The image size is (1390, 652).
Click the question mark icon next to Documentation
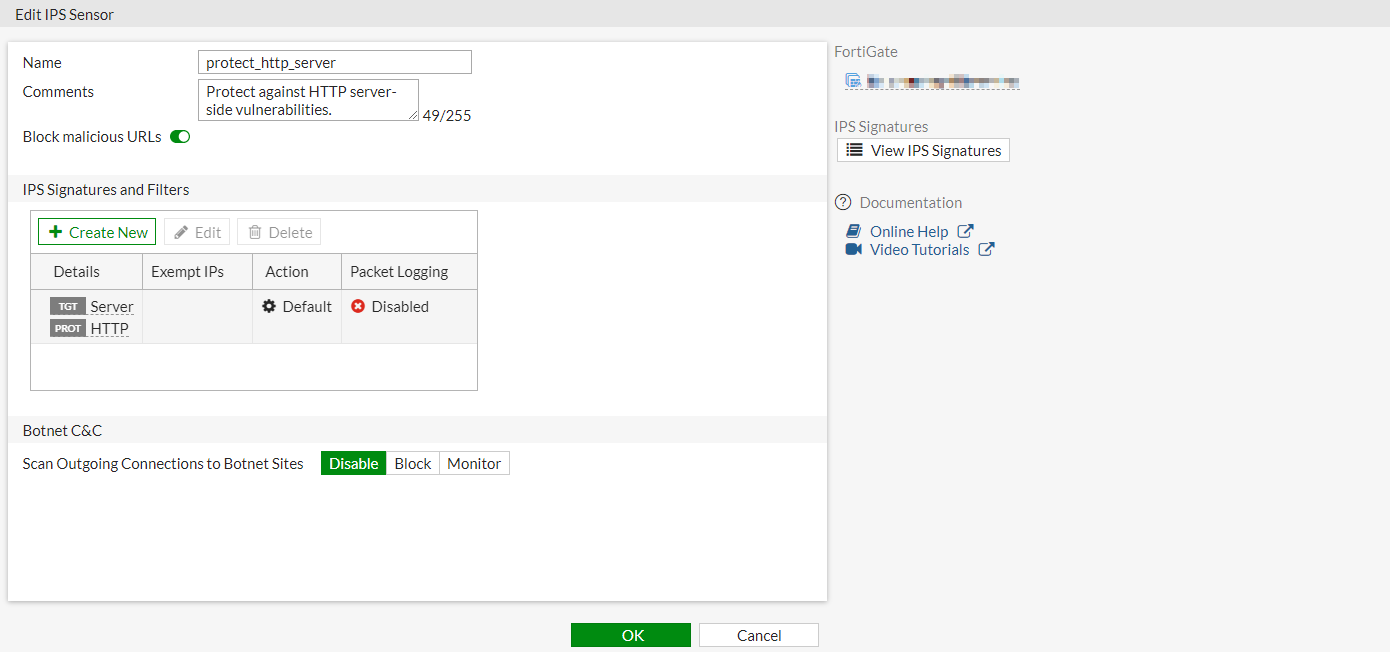[842, 202]
